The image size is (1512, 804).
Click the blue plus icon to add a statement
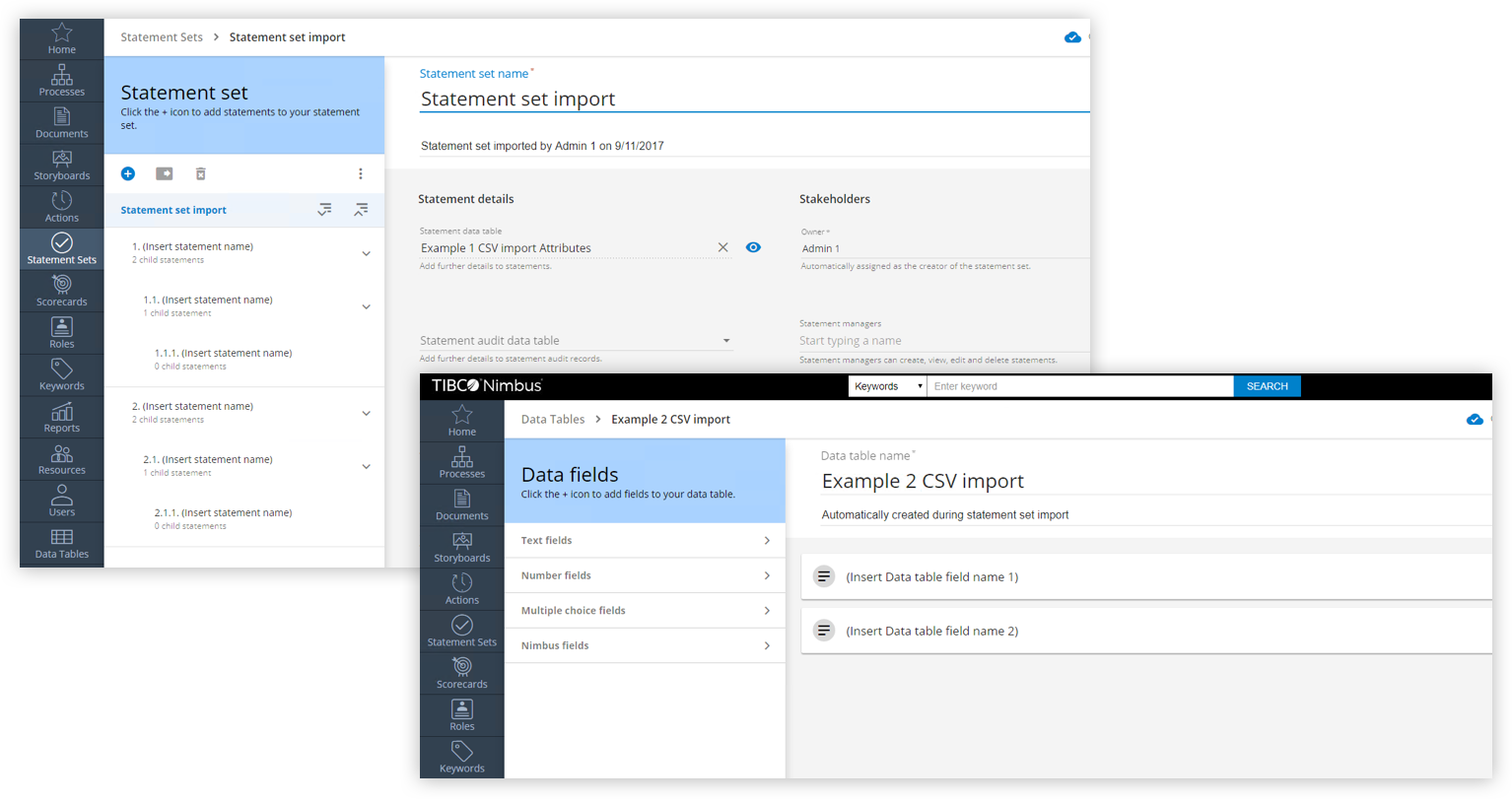128,173
